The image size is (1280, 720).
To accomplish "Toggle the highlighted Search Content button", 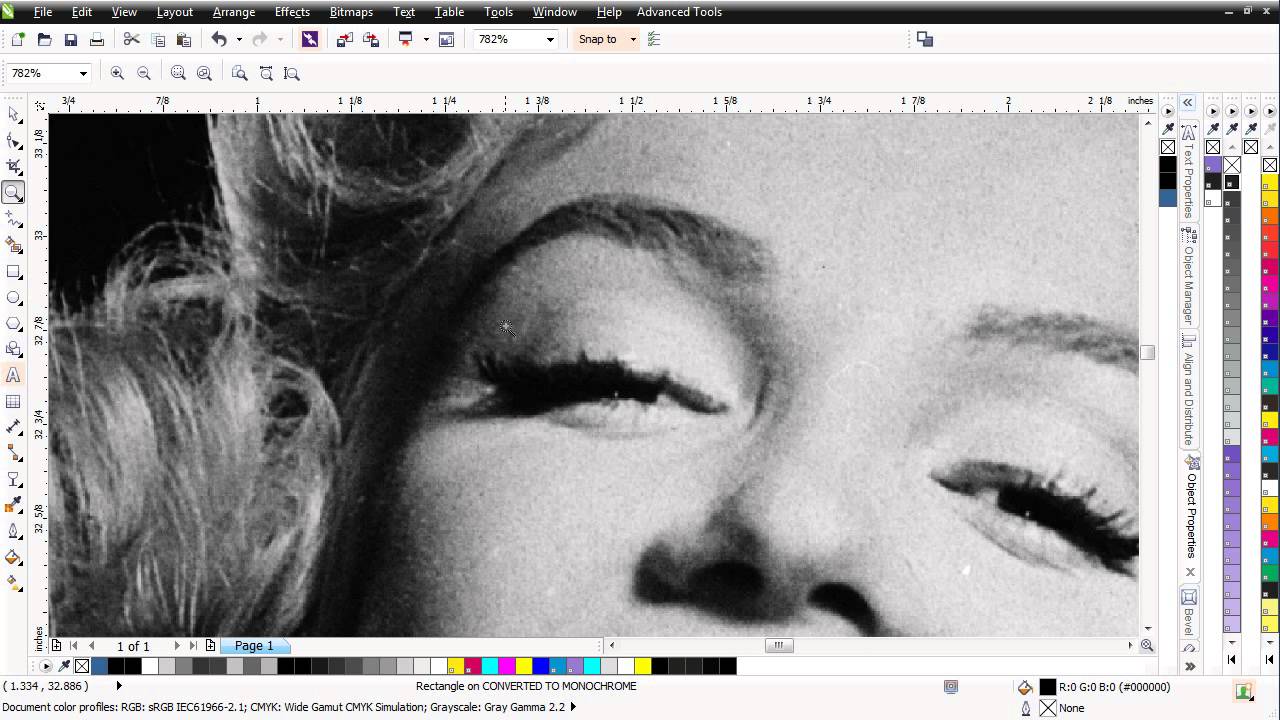I will pos(309,39).
